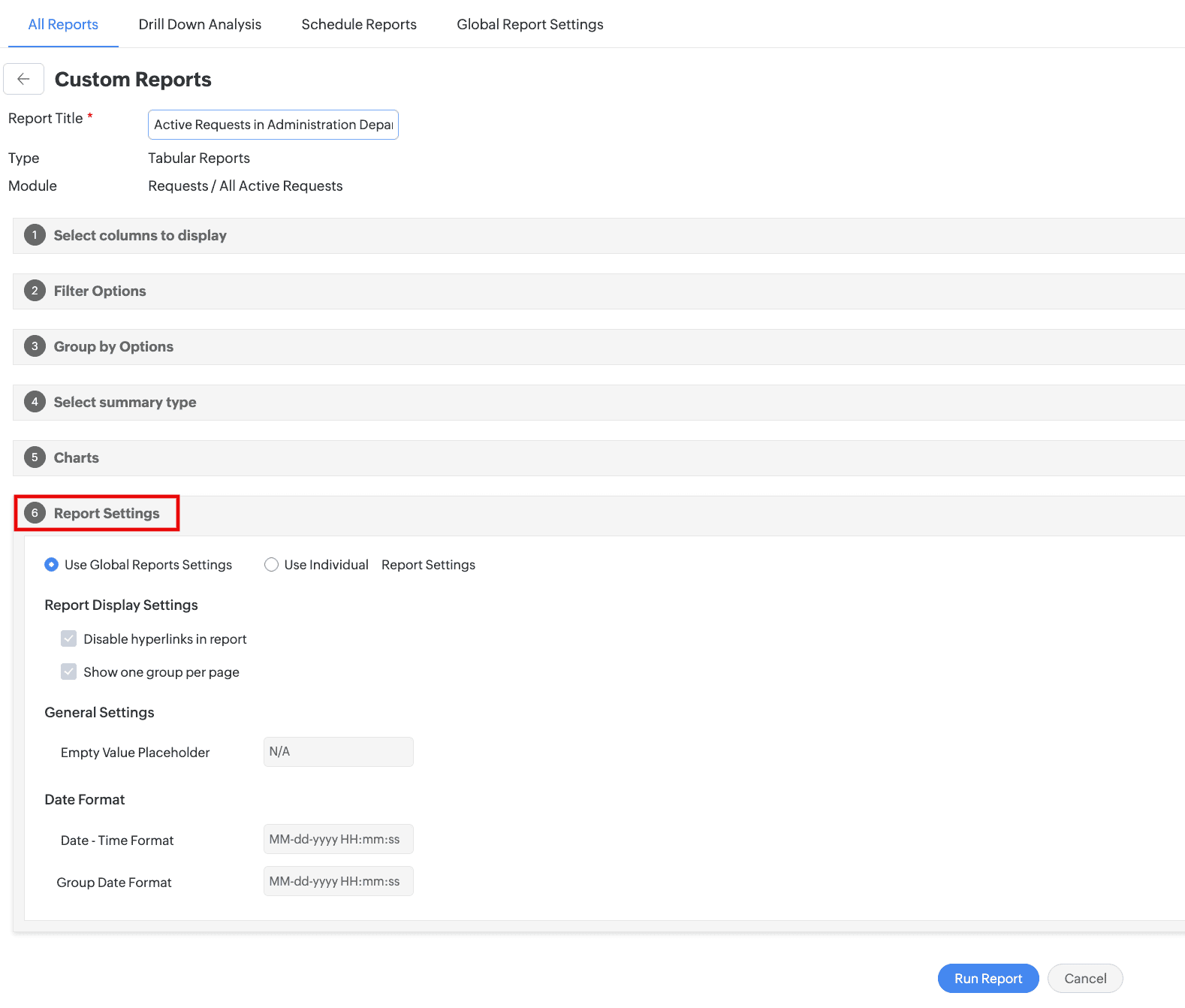1185x1008 pixels.
Task: Open the Schedule Reports tab
Action: pos(359,24)
